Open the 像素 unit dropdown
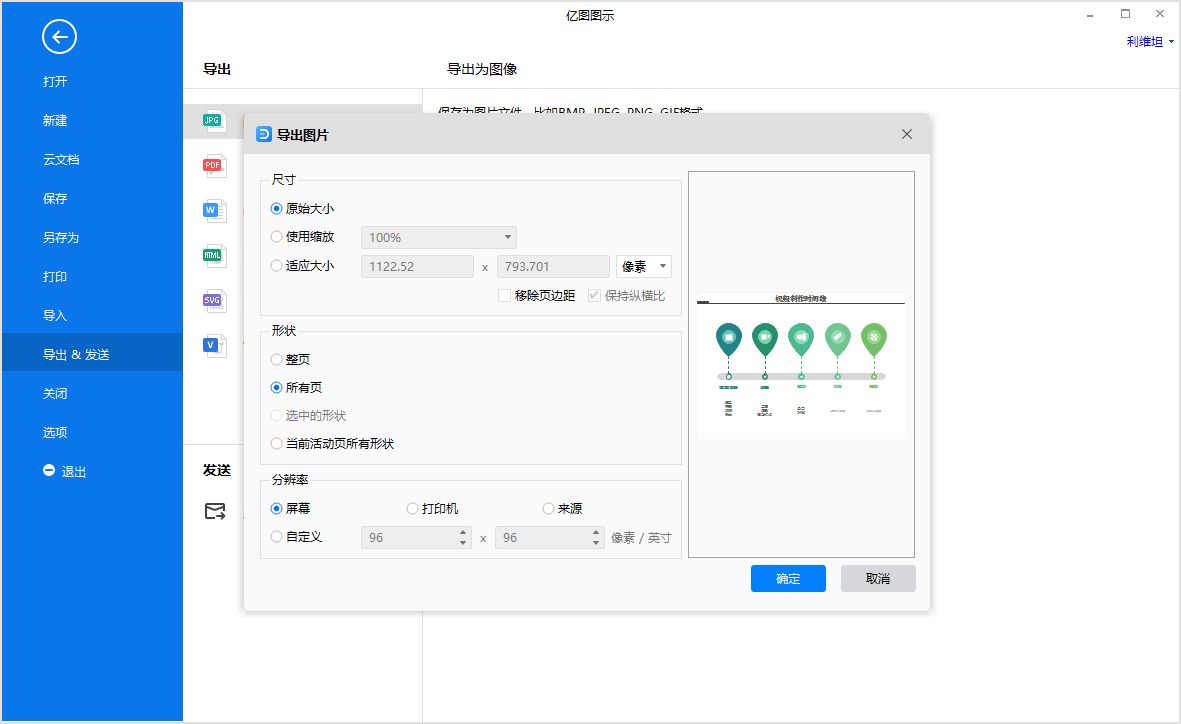 [643, 266]
